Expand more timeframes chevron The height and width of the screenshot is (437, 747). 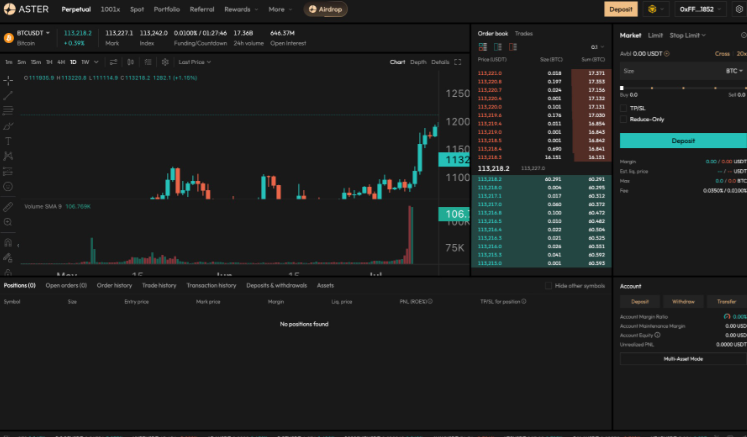97,62
